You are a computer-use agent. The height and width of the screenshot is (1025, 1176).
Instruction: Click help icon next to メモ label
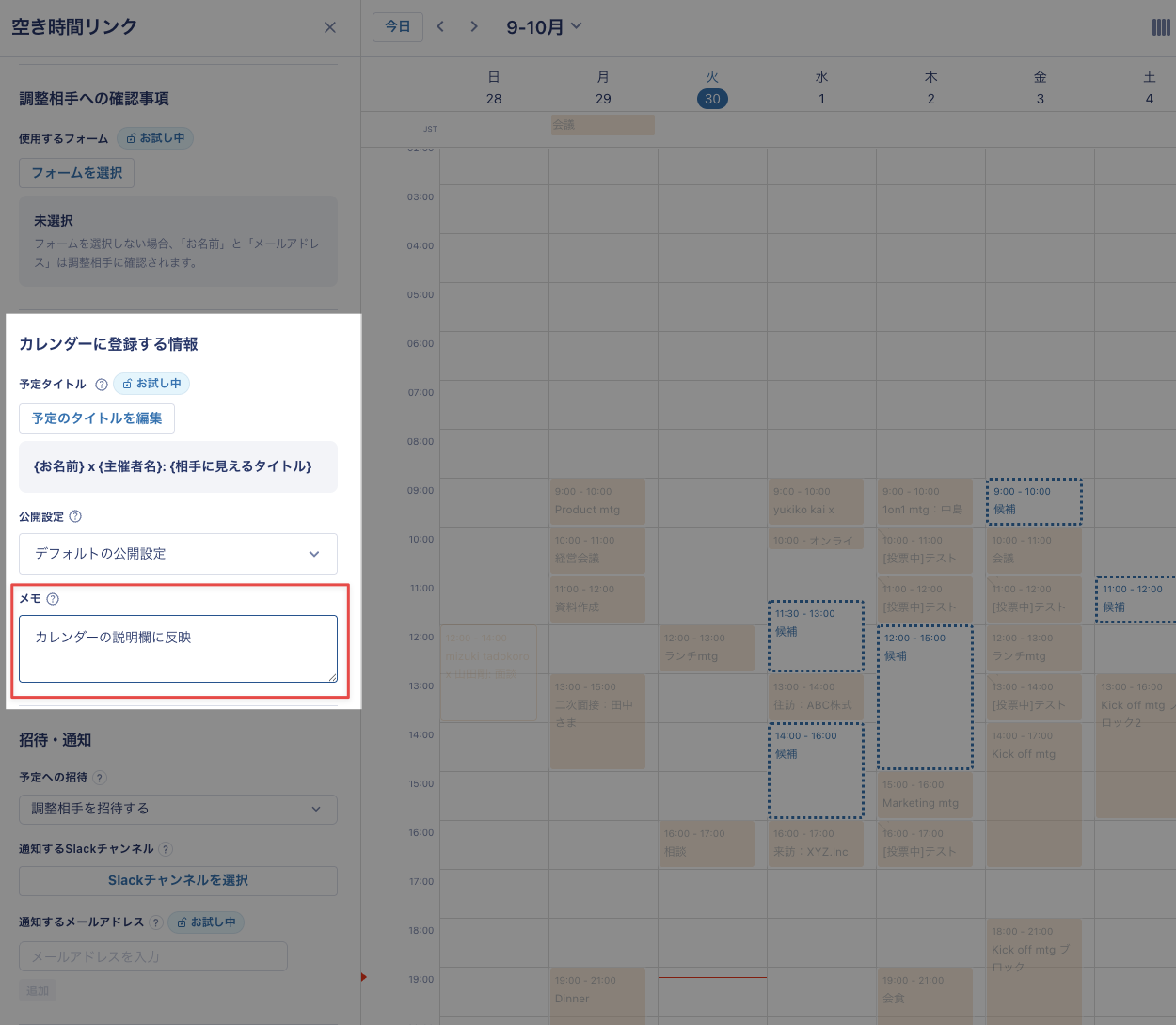53,599
